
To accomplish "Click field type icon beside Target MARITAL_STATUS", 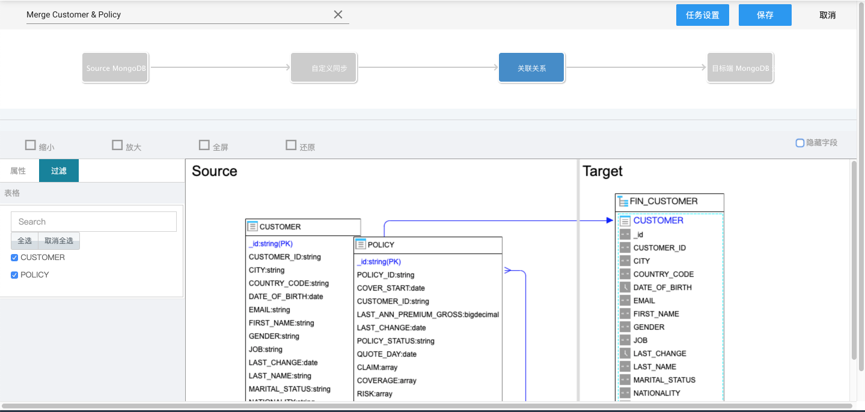I will [x=625, y=380].
